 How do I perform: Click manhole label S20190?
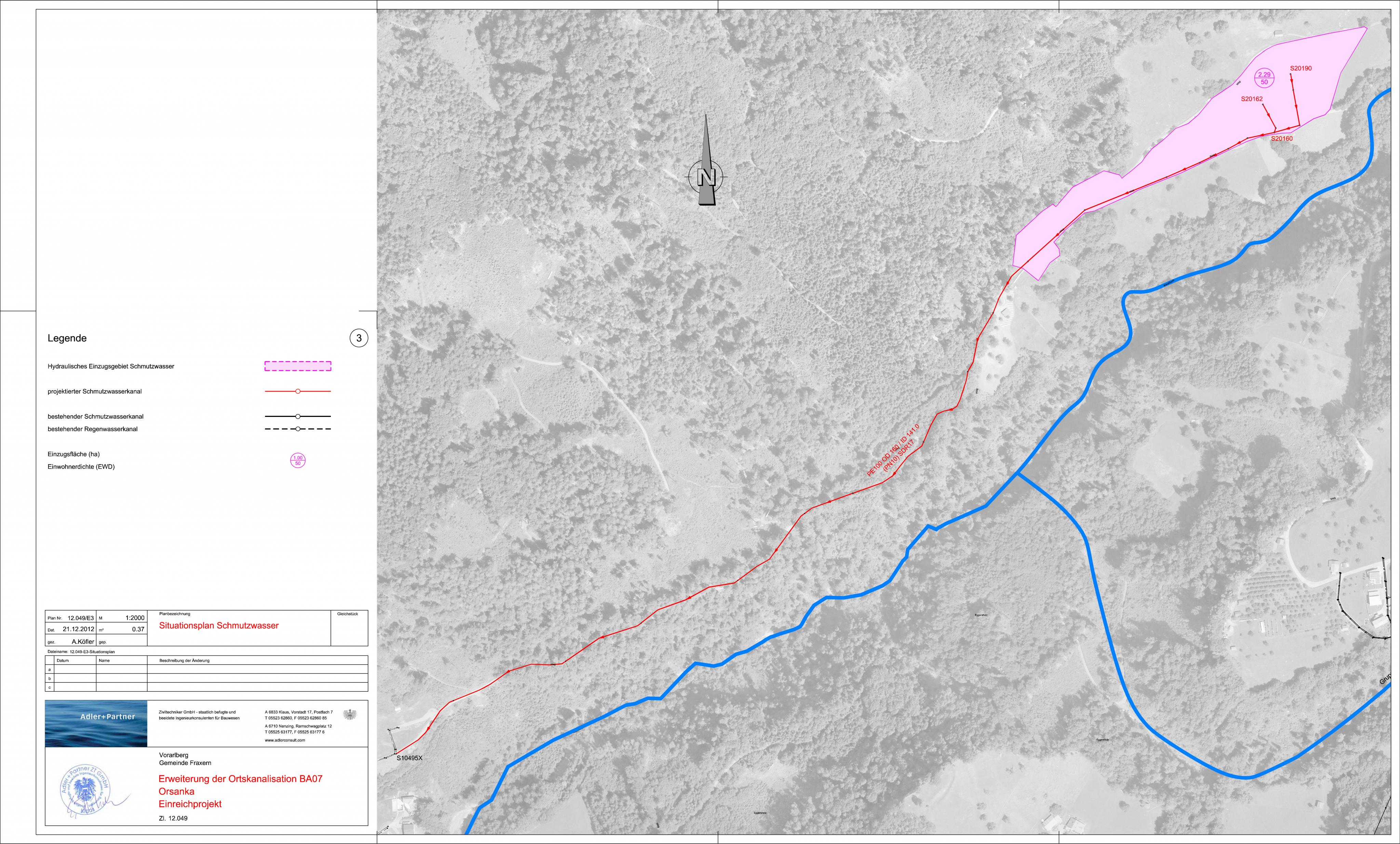click(1301, 68)
